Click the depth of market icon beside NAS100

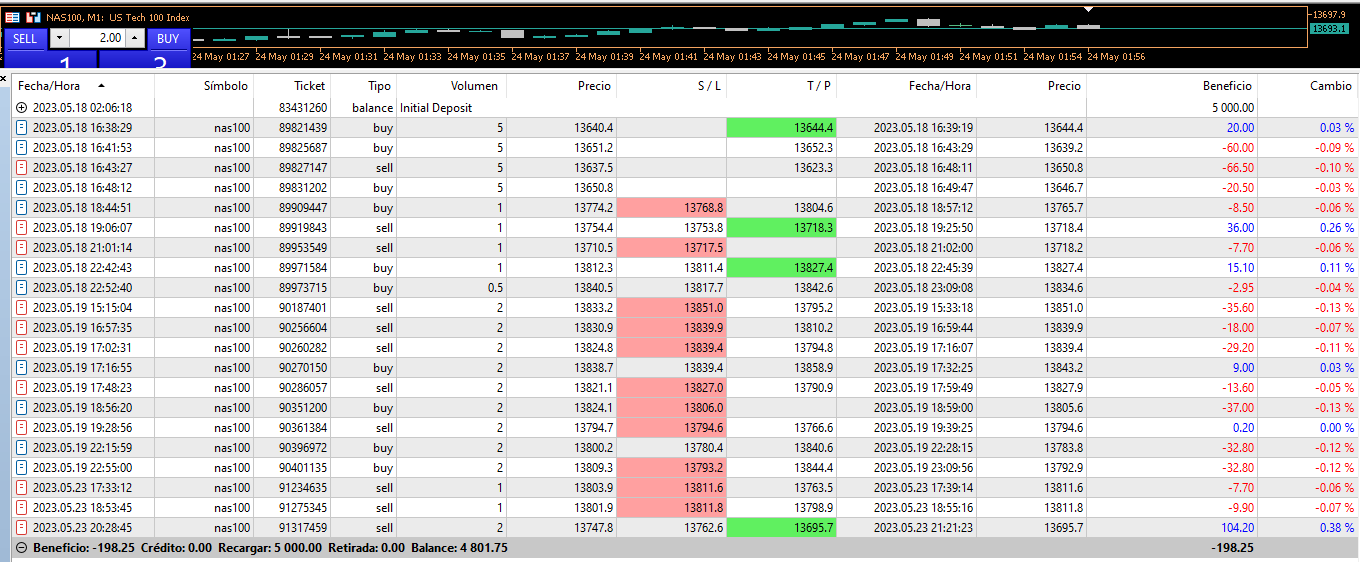pos(34,17)
